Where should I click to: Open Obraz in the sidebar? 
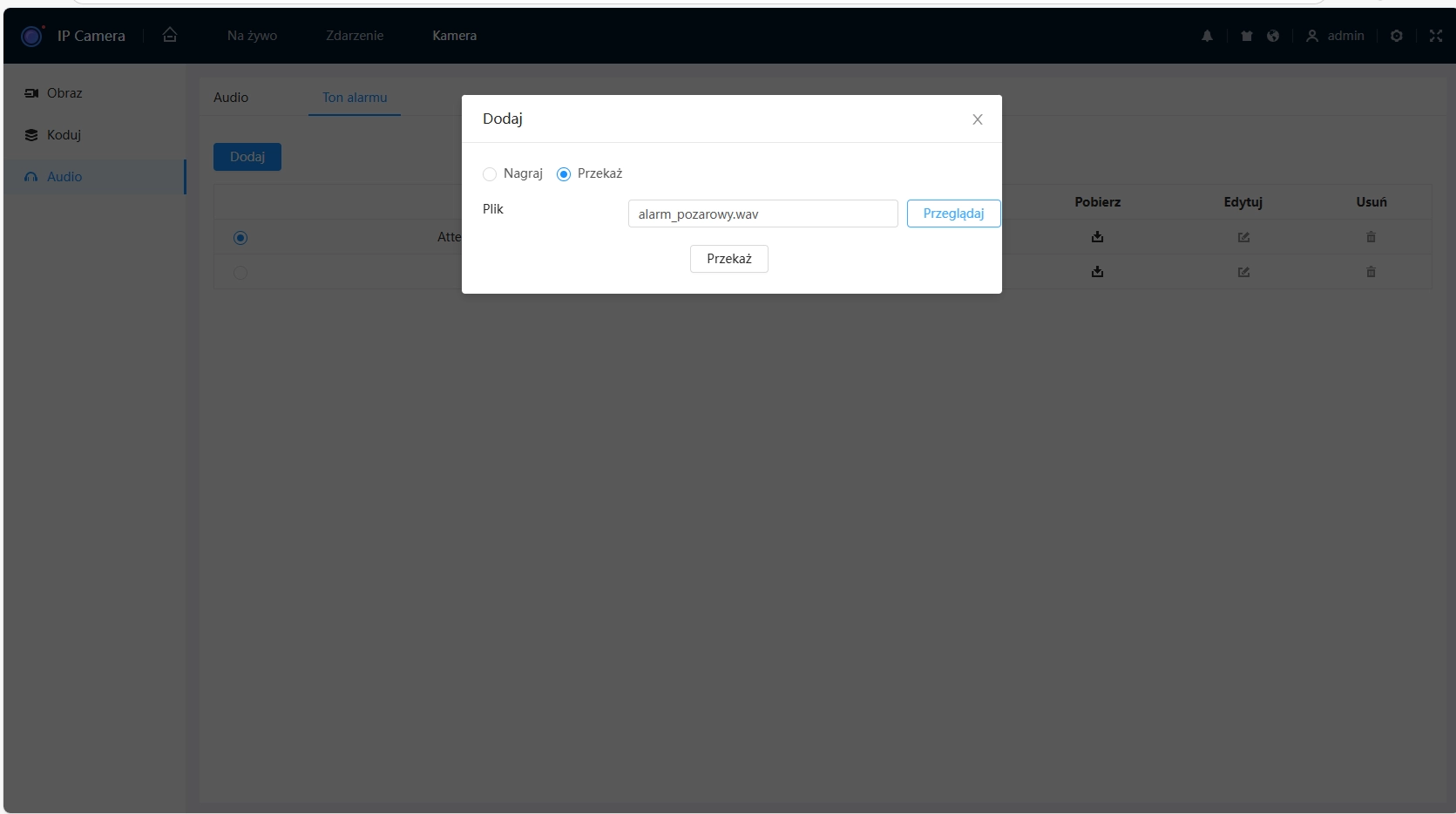click(64, 93)
